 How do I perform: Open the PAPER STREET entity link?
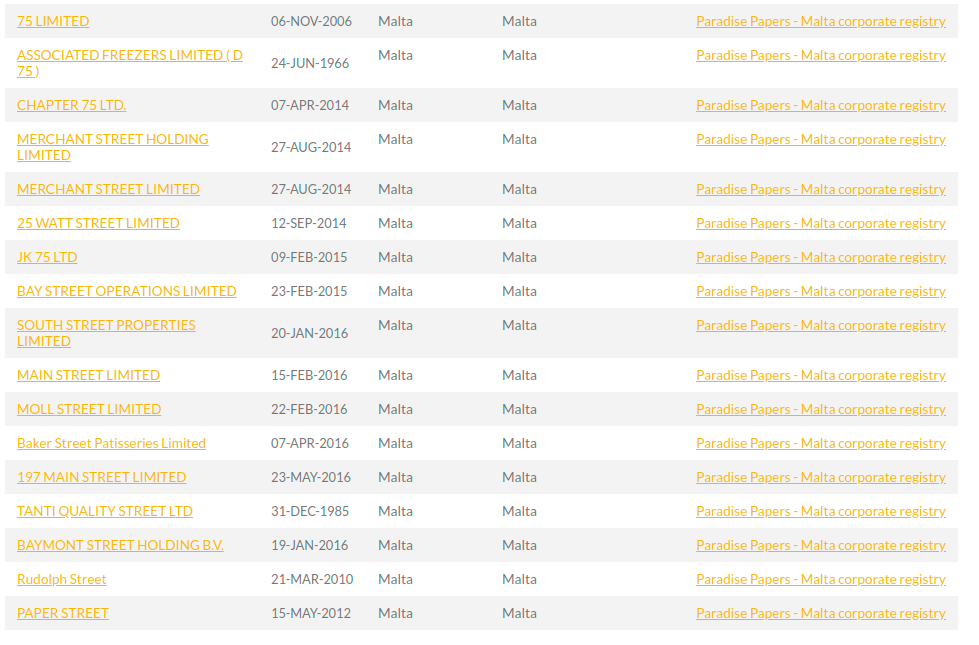tap(62, 613)
